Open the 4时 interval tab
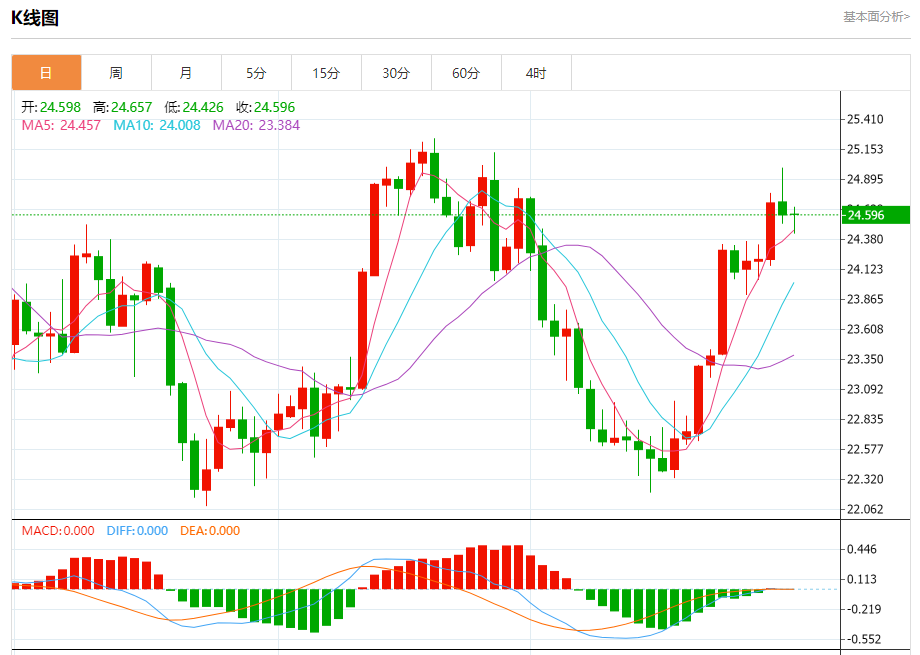This screenshot has height=655, width=920. tap(536, 73)
